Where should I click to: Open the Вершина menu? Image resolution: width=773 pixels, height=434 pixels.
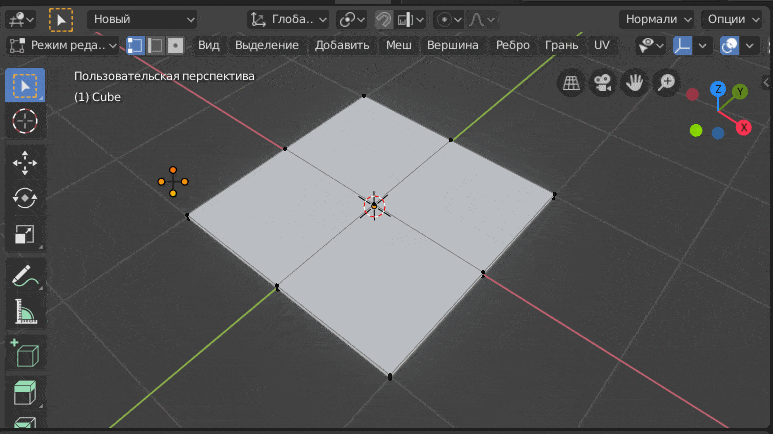click(x=453, y=45)
